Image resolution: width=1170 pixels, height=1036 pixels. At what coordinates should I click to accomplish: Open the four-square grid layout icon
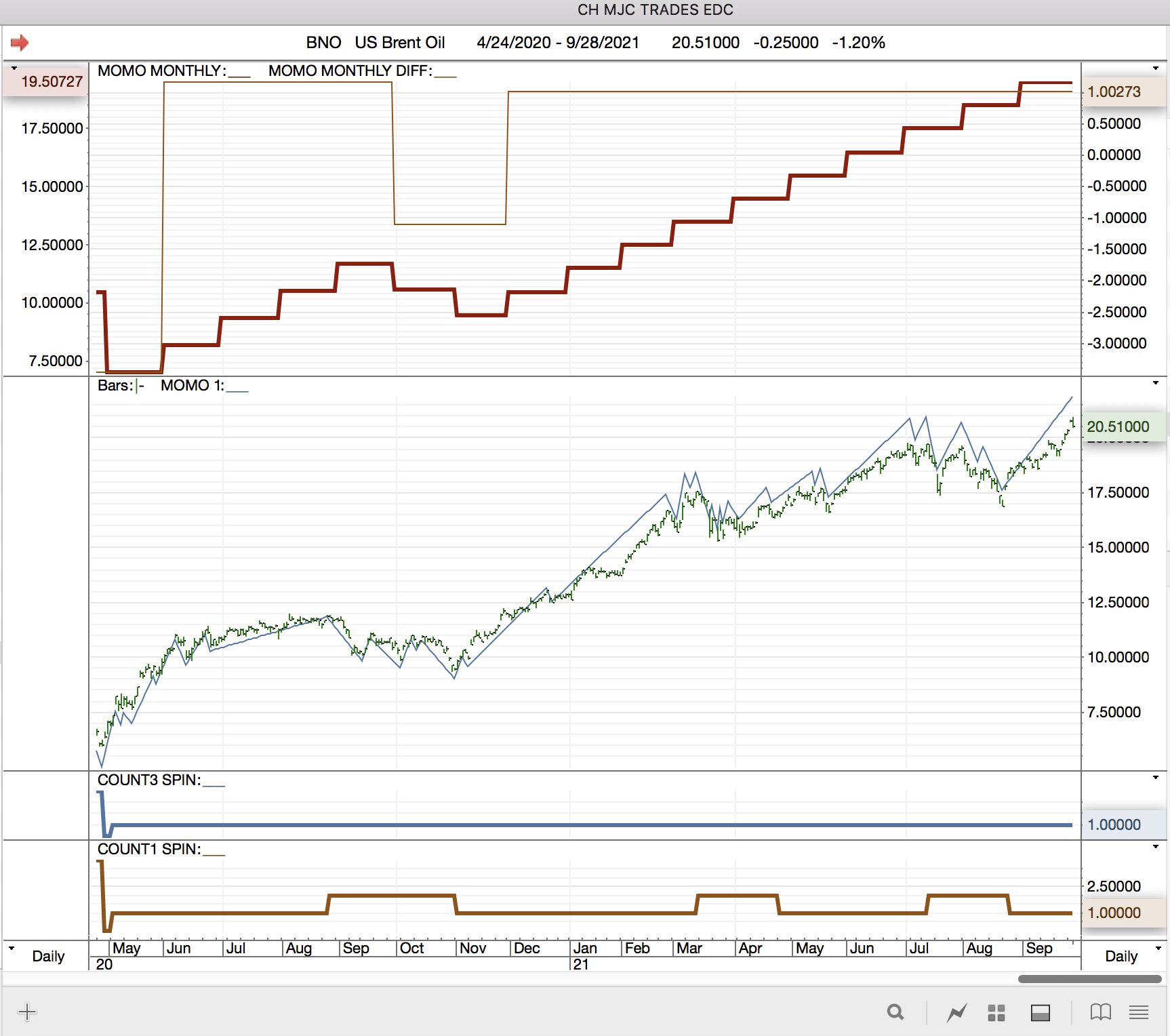(996, 1013)
